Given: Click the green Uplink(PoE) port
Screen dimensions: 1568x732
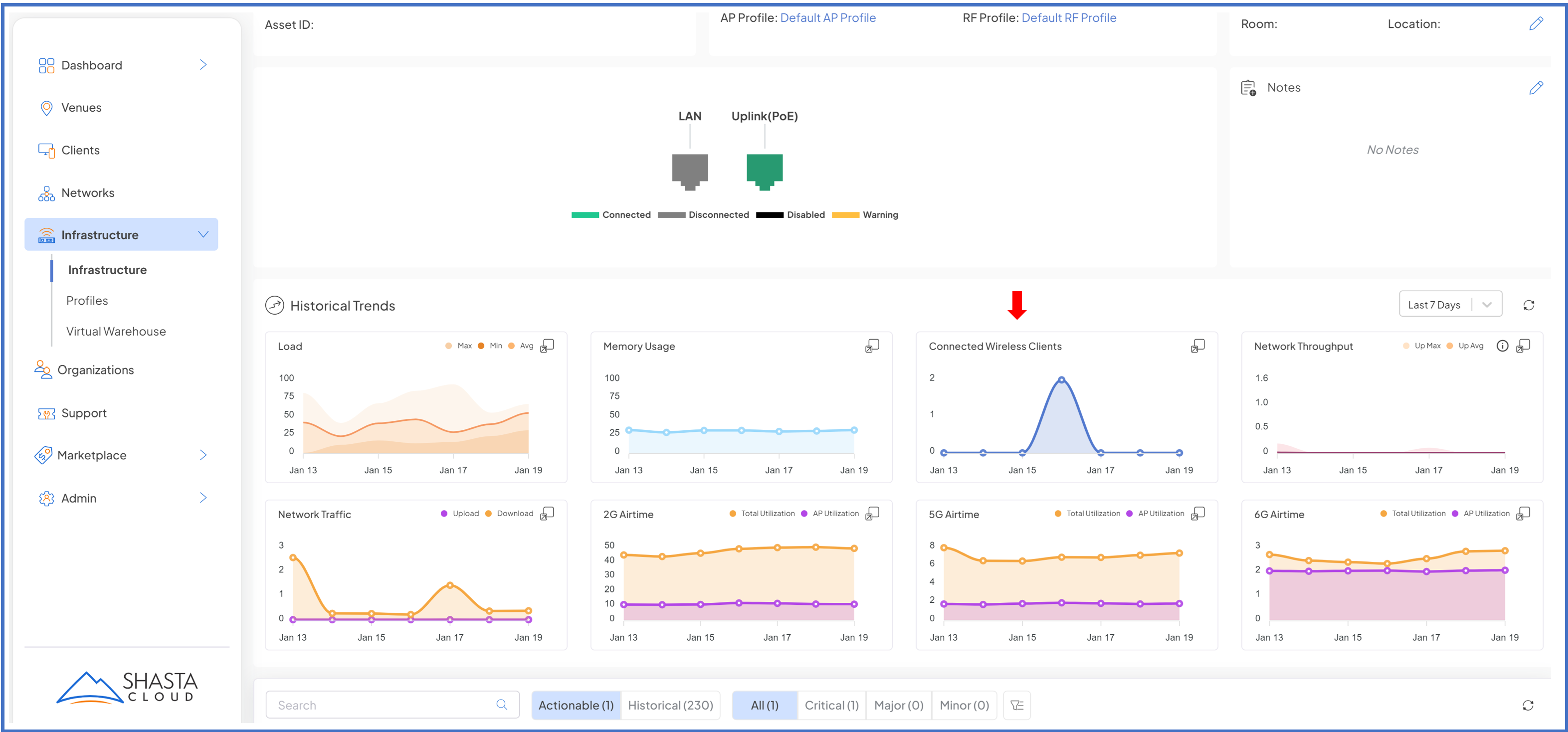Looking at the screenshot, I should click(x=764, y=171).
